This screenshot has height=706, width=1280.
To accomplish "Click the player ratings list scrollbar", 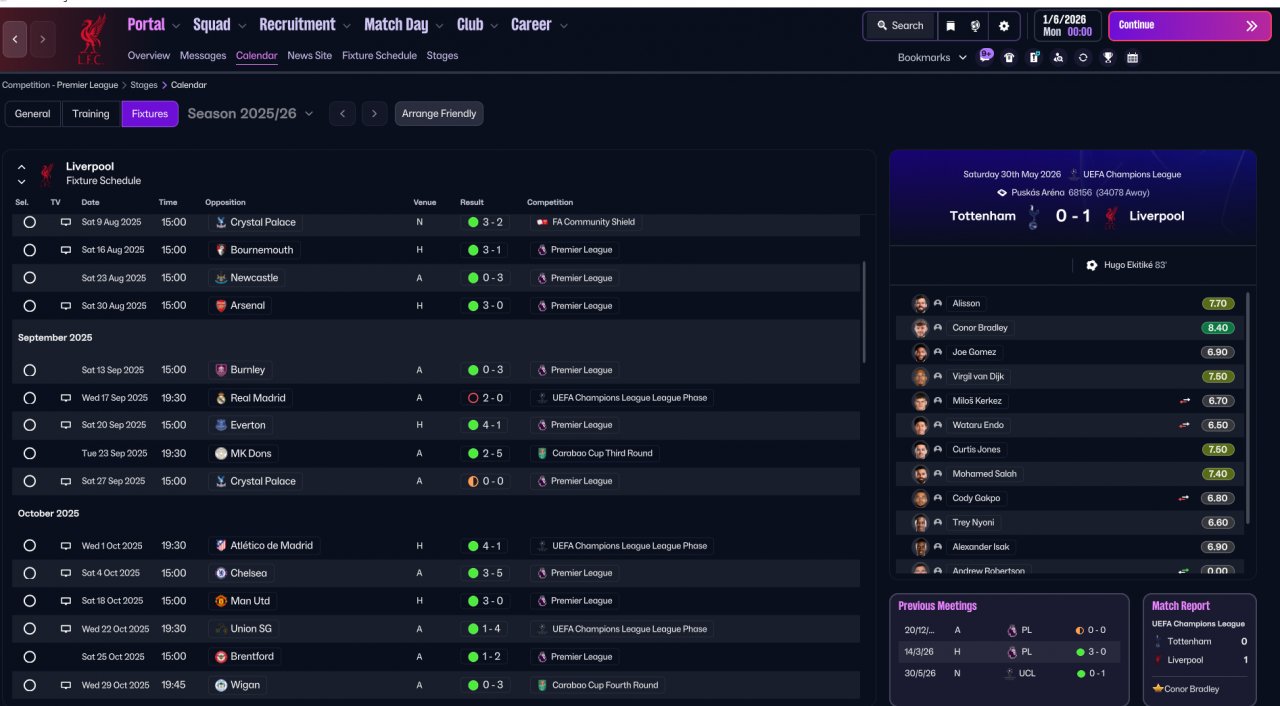I will [x=1248, y=407].
